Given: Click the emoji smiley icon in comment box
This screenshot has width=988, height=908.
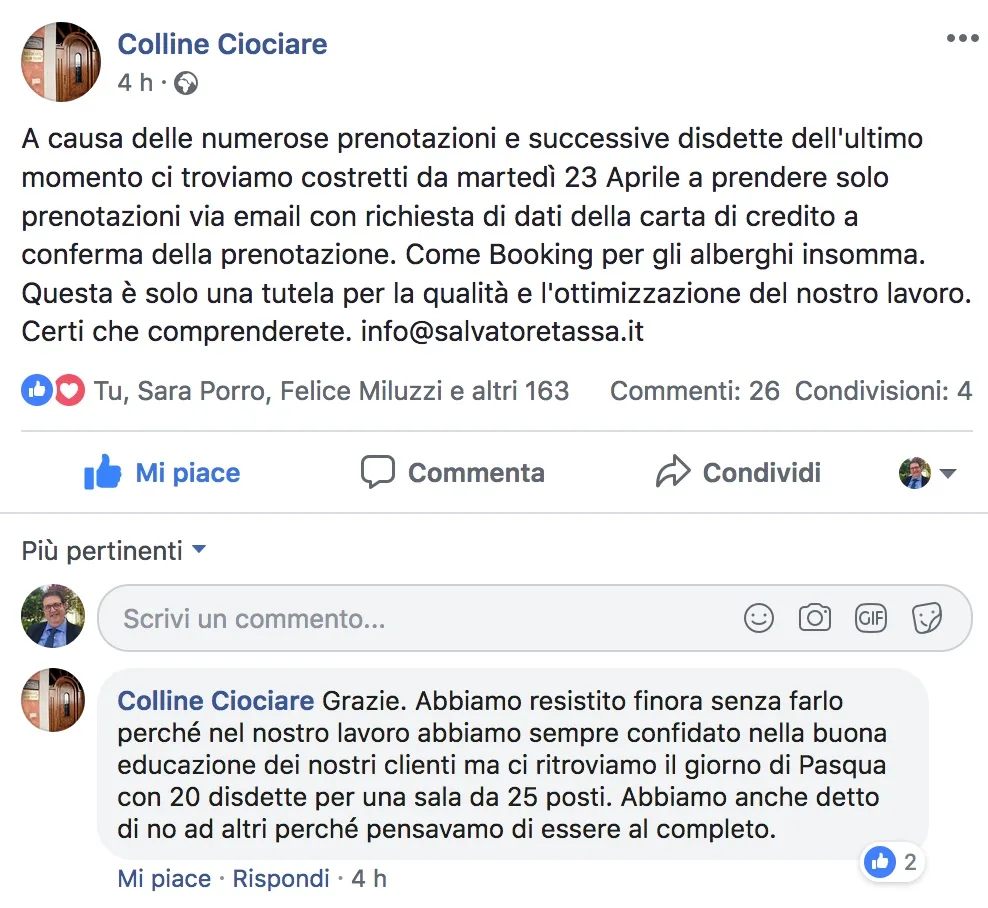Looking at the screenshot, I should click(x=759, y=618).
